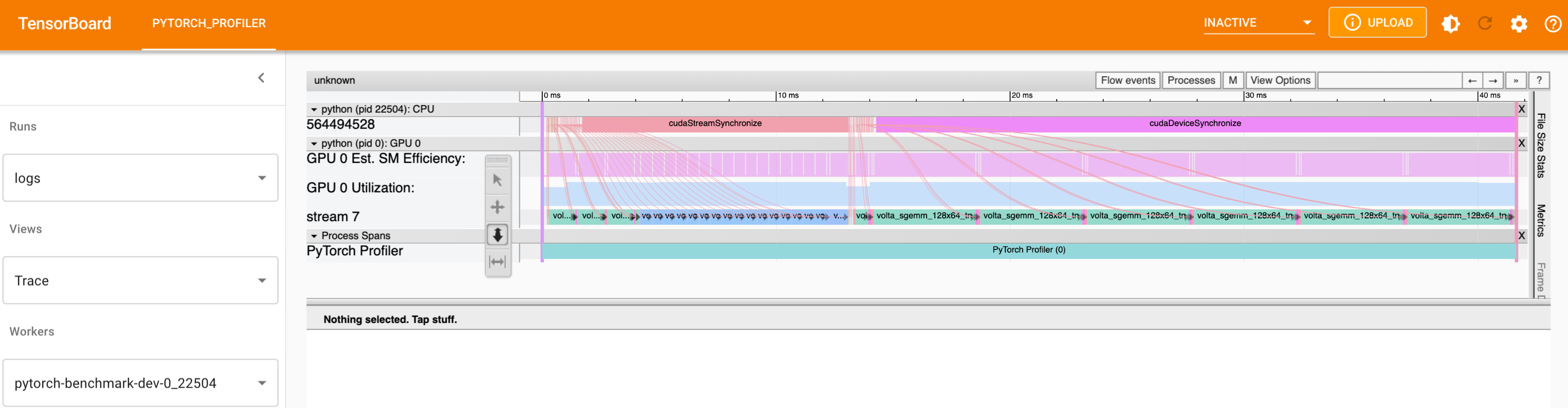Switch to the PYTORCH_PROFILER tab

click(209, 23)
